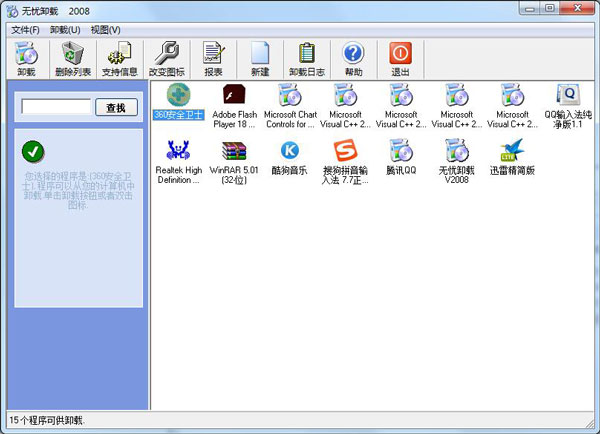Close the 无忧卸载 2008 window

(578, 8)
